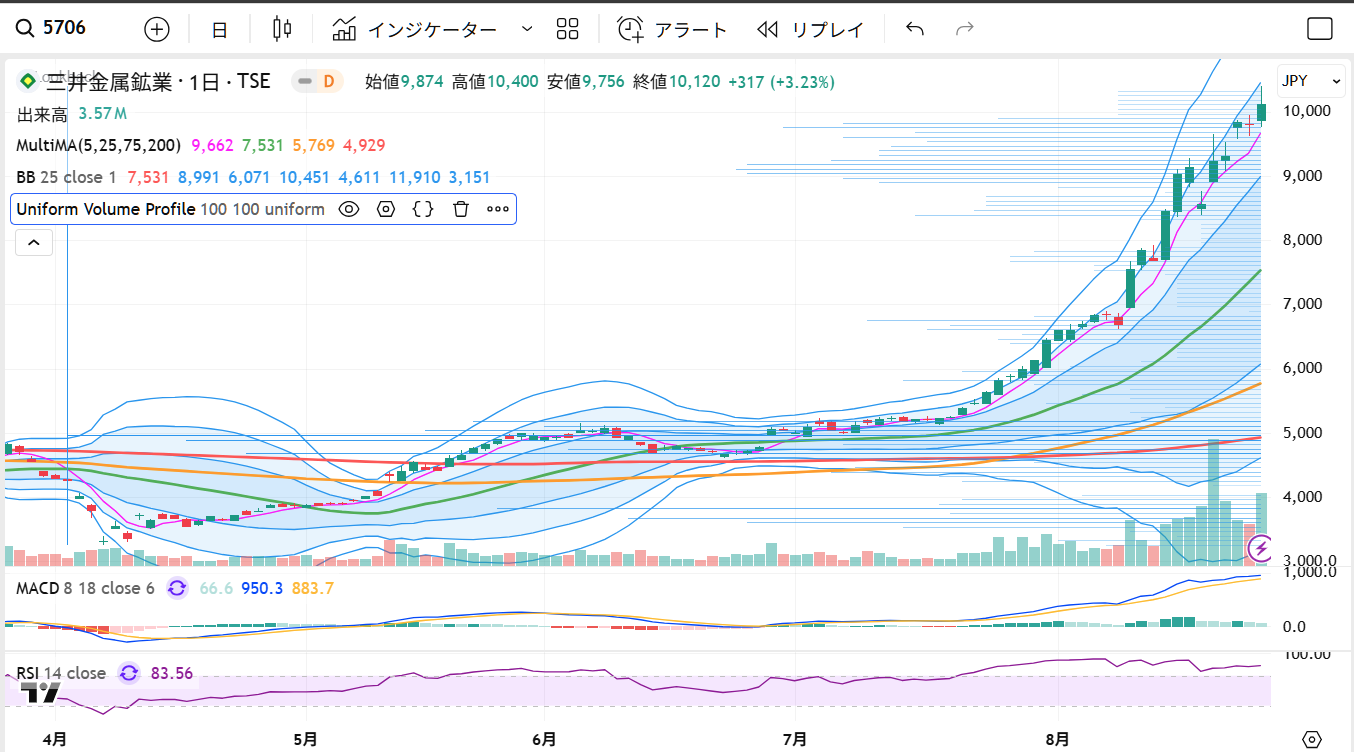1354x752 pixels.
Task: Click MultiMA value 4,929
Action: click(x=364, y=145)
